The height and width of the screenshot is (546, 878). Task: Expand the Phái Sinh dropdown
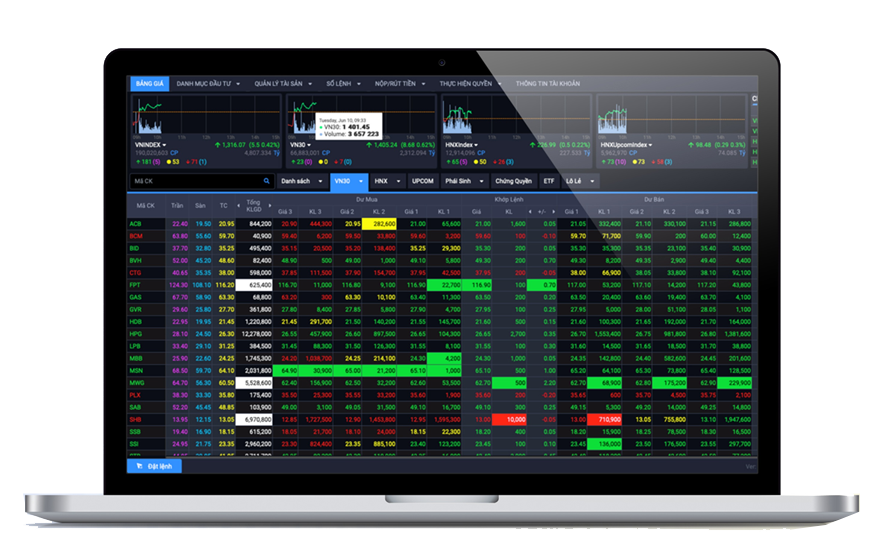[x=463, y=181]
